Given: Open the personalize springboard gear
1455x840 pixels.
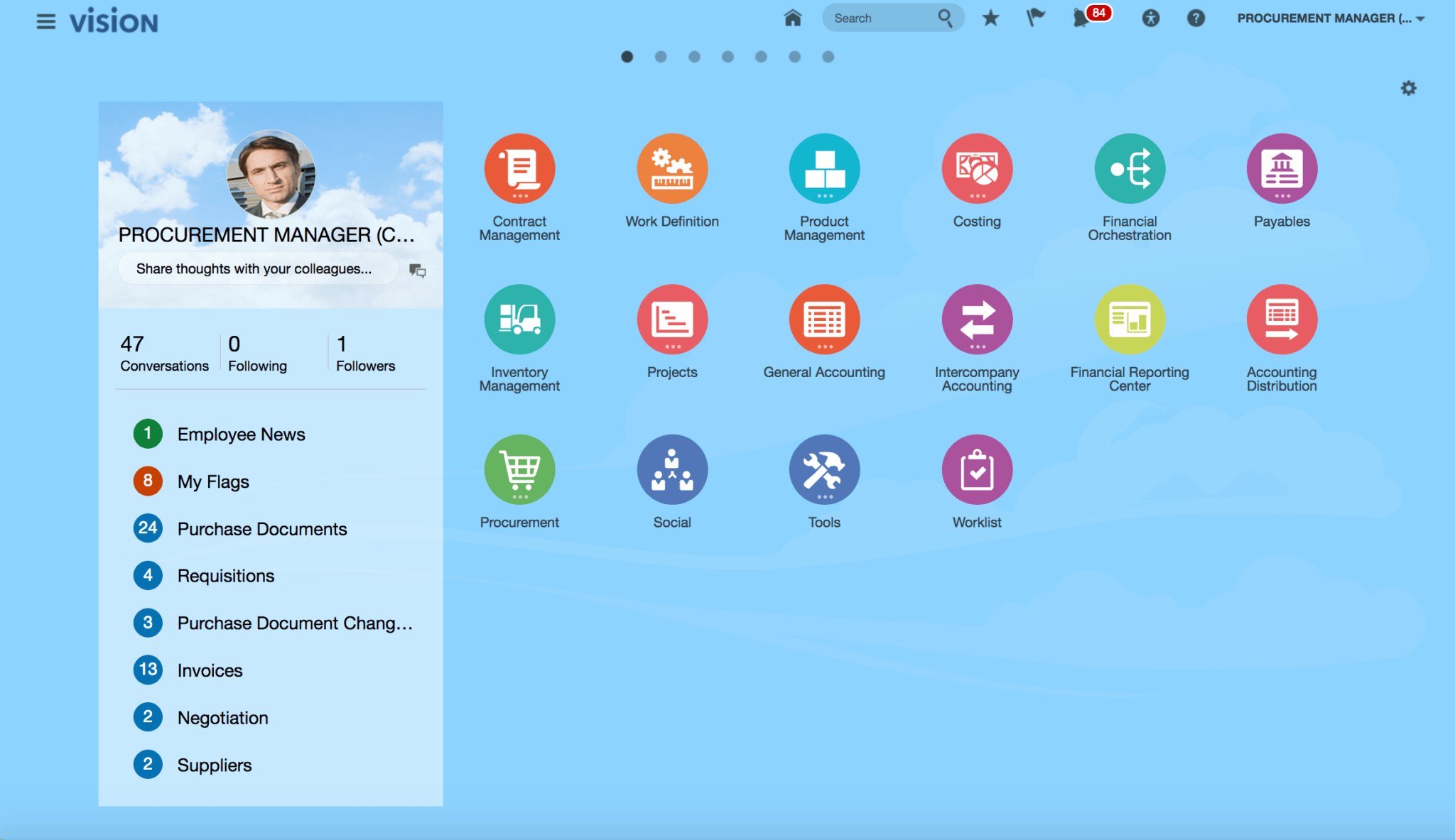Looking at the screenshot, I should click(1408, 88).
